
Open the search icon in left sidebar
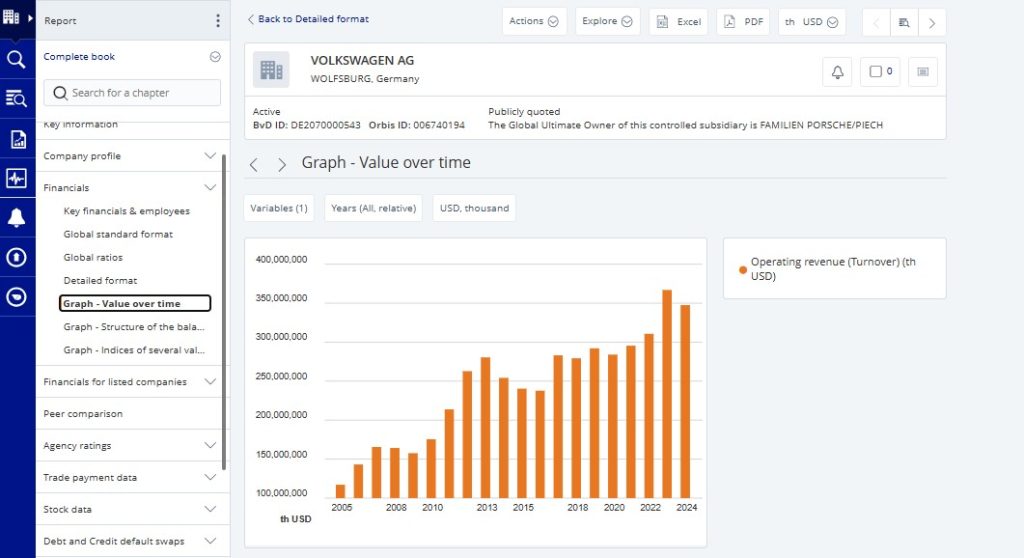pos(16,59)
